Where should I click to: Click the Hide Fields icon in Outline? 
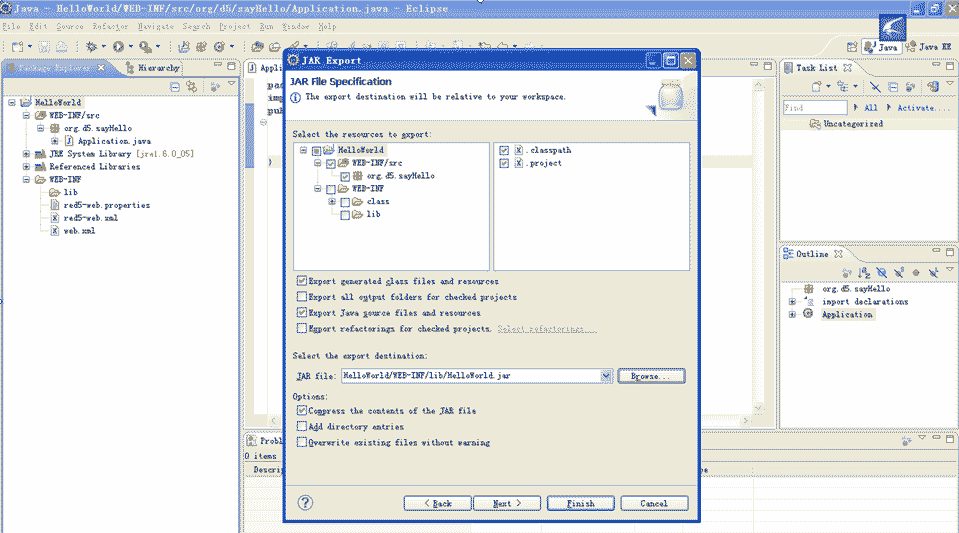pyautogui.click(x=881, y=273)
